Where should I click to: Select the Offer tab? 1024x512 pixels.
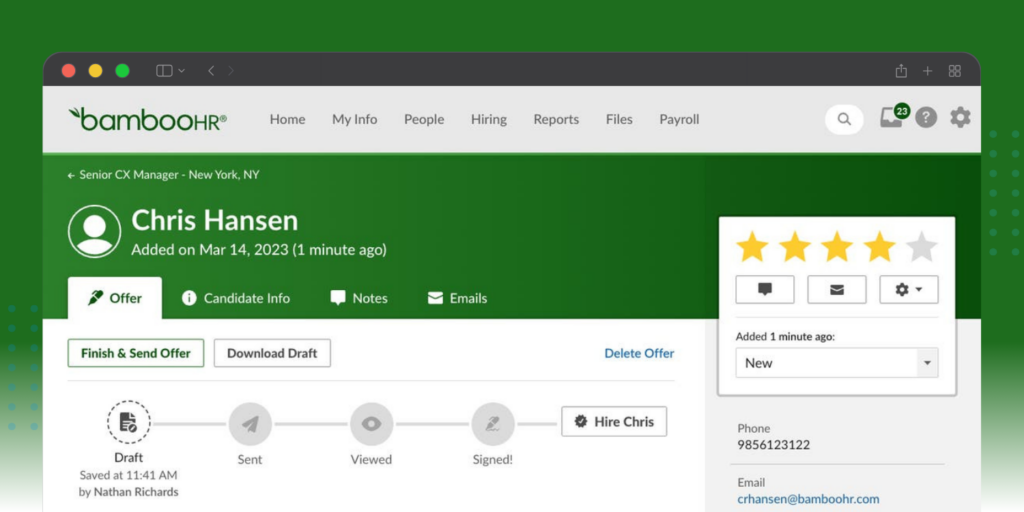[115, 298]
